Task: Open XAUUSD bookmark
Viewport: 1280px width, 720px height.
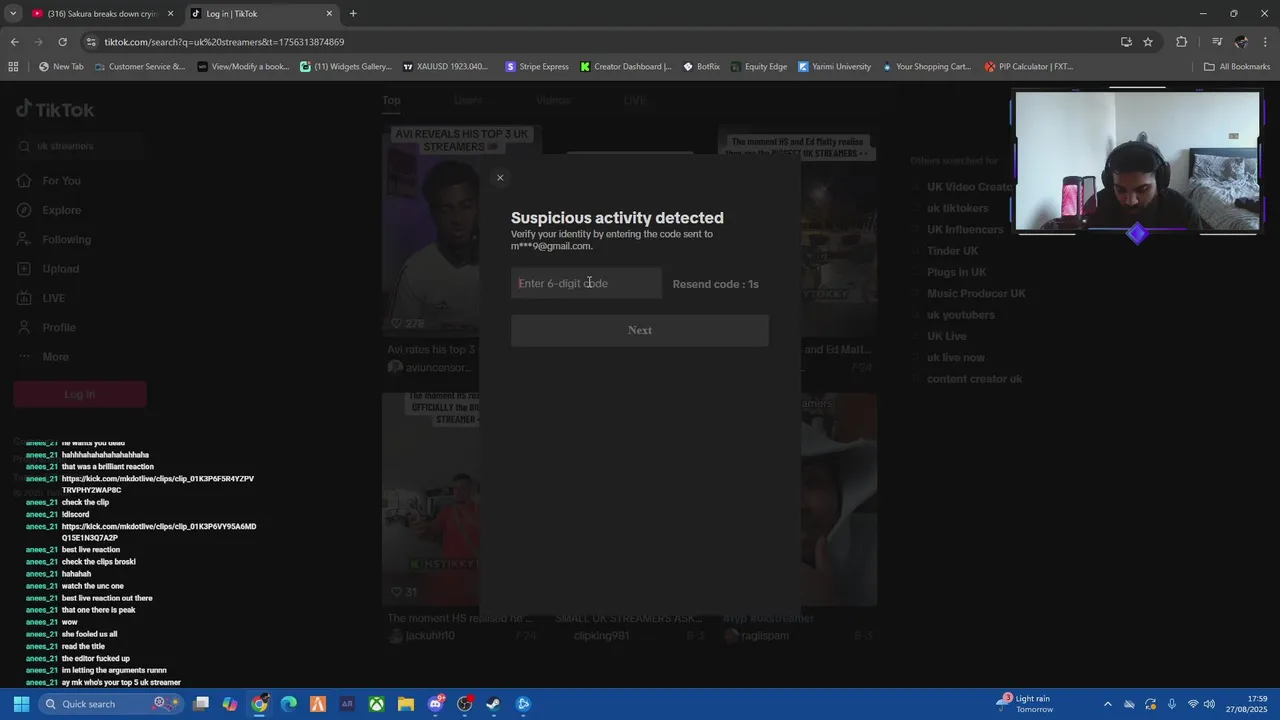Action: click(x=446, y=67)
